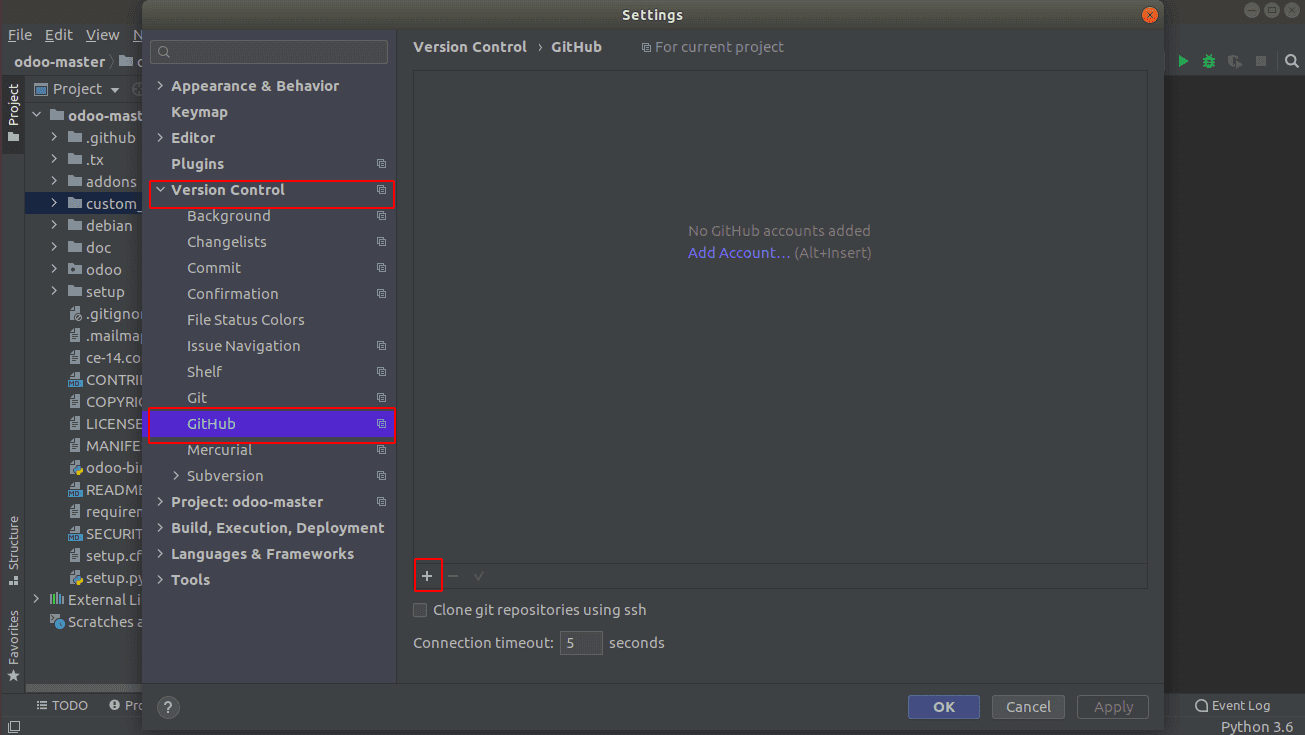The image size is (1305, 735).
Task: Apply settings with the OK button
Action: coord(943,707)
